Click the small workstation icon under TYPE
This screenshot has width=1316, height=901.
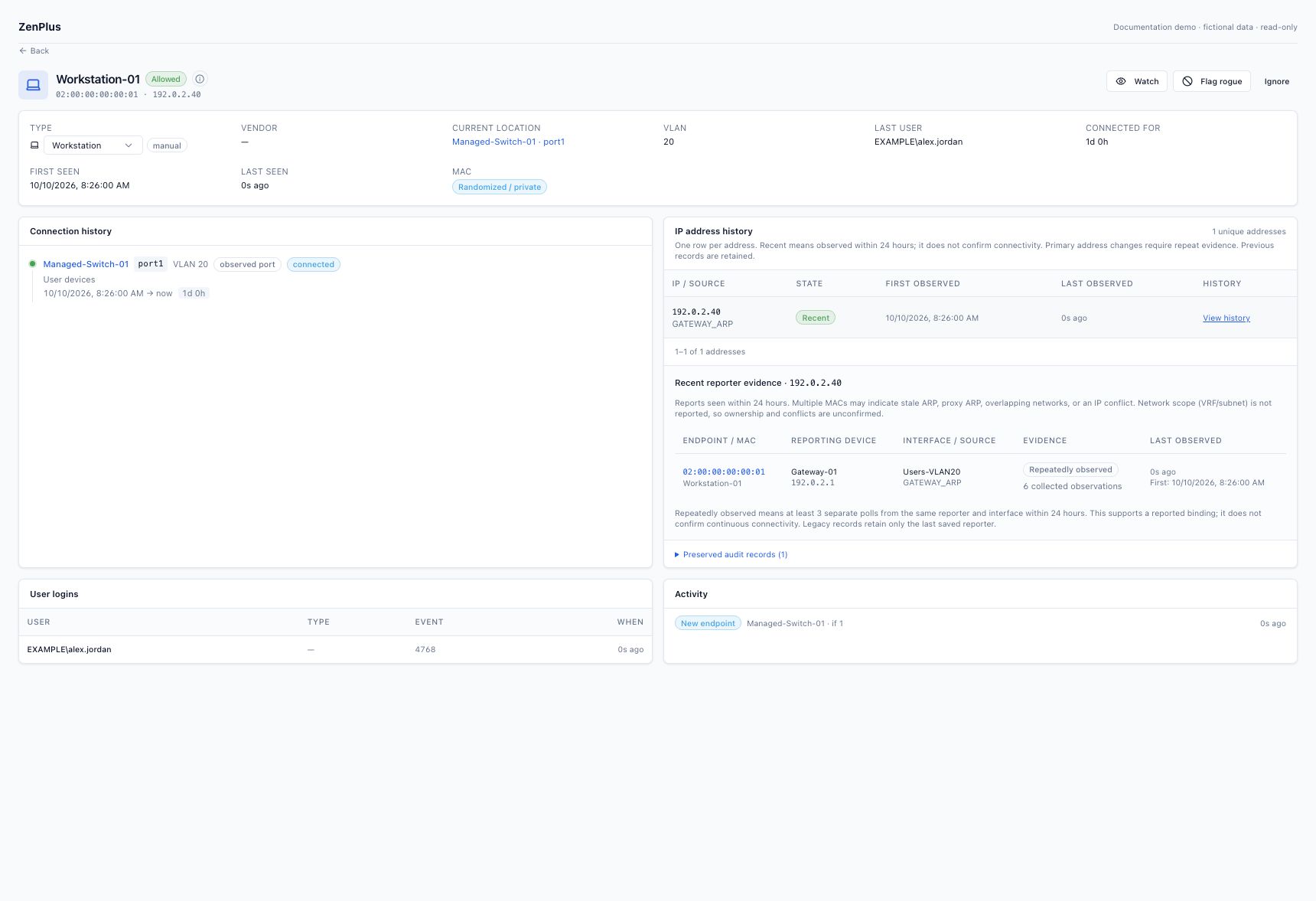click(x=34, y=145)
